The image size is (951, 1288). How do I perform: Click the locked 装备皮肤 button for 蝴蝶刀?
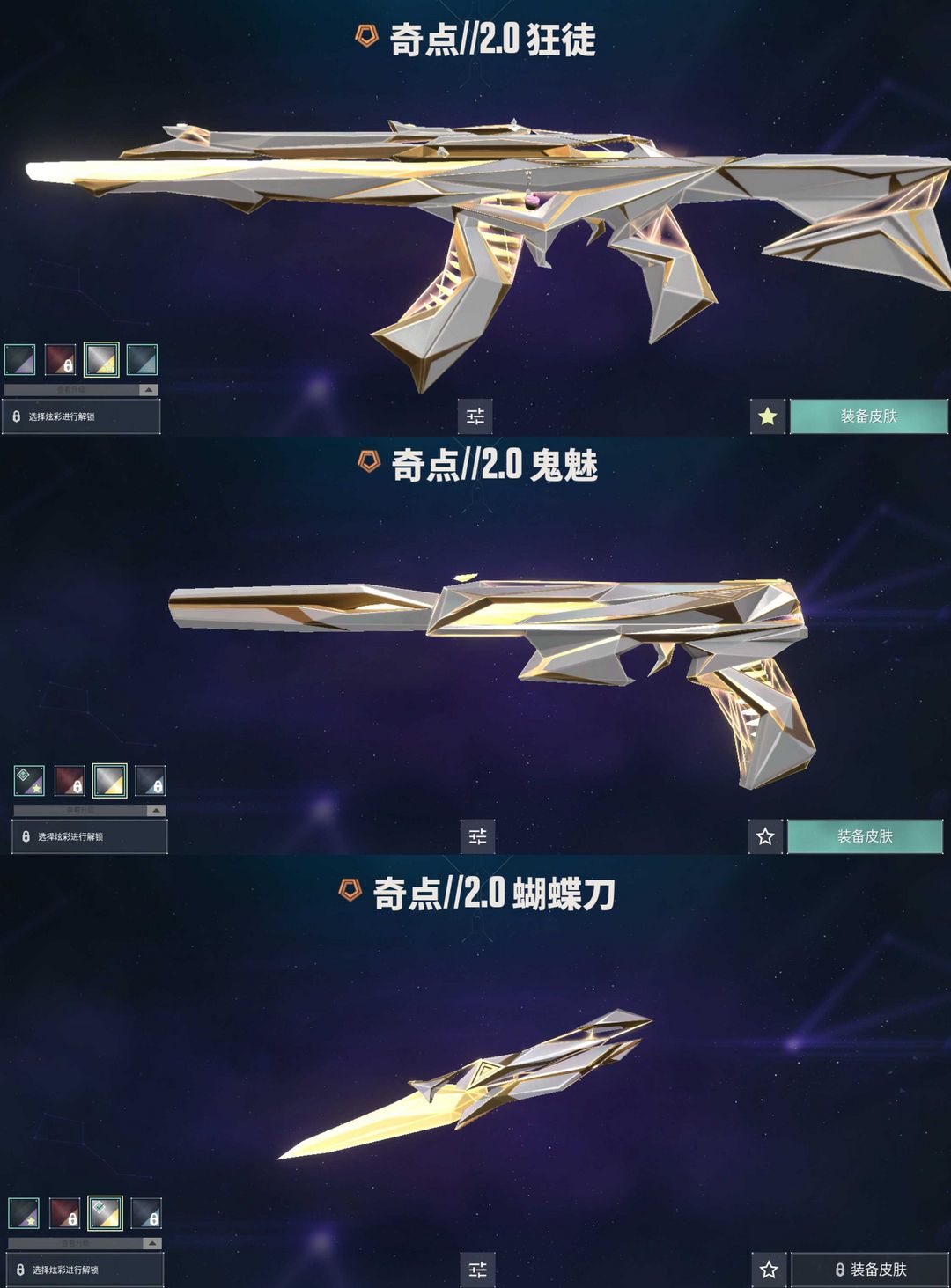[870, 1270]
